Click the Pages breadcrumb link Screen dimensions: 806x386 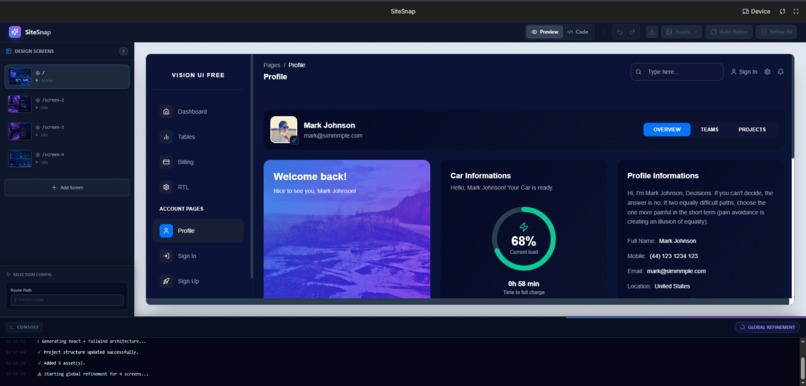point(272,65)
